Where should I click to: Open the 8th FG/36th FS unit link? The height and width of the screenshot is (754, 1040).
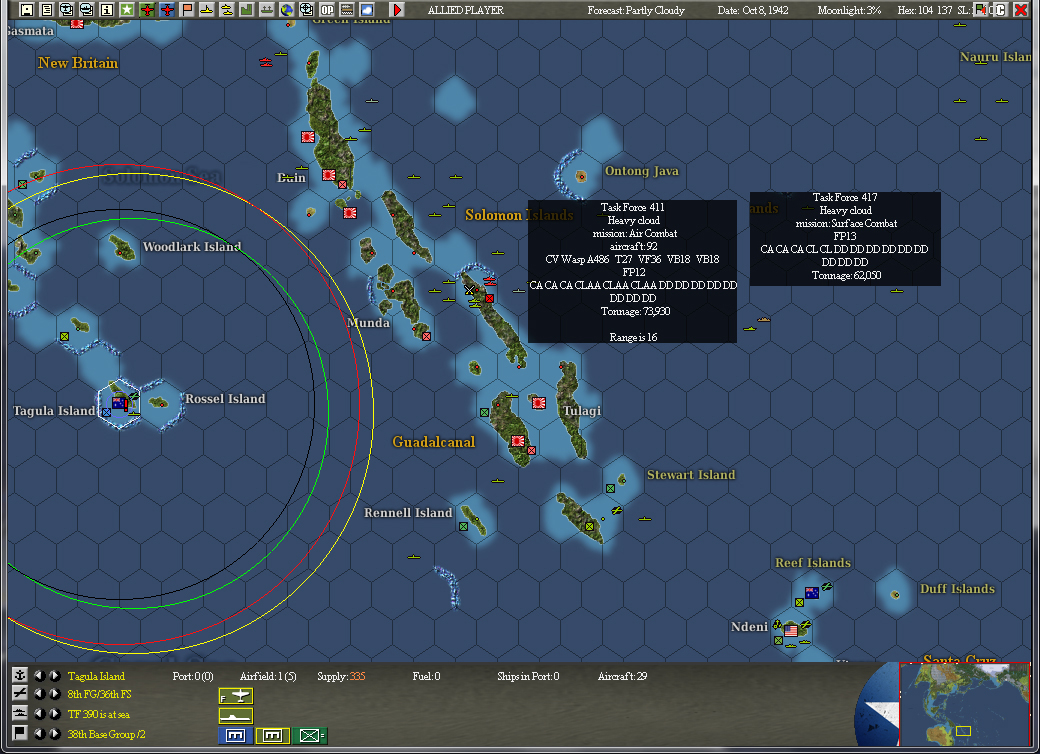[99, 694]
